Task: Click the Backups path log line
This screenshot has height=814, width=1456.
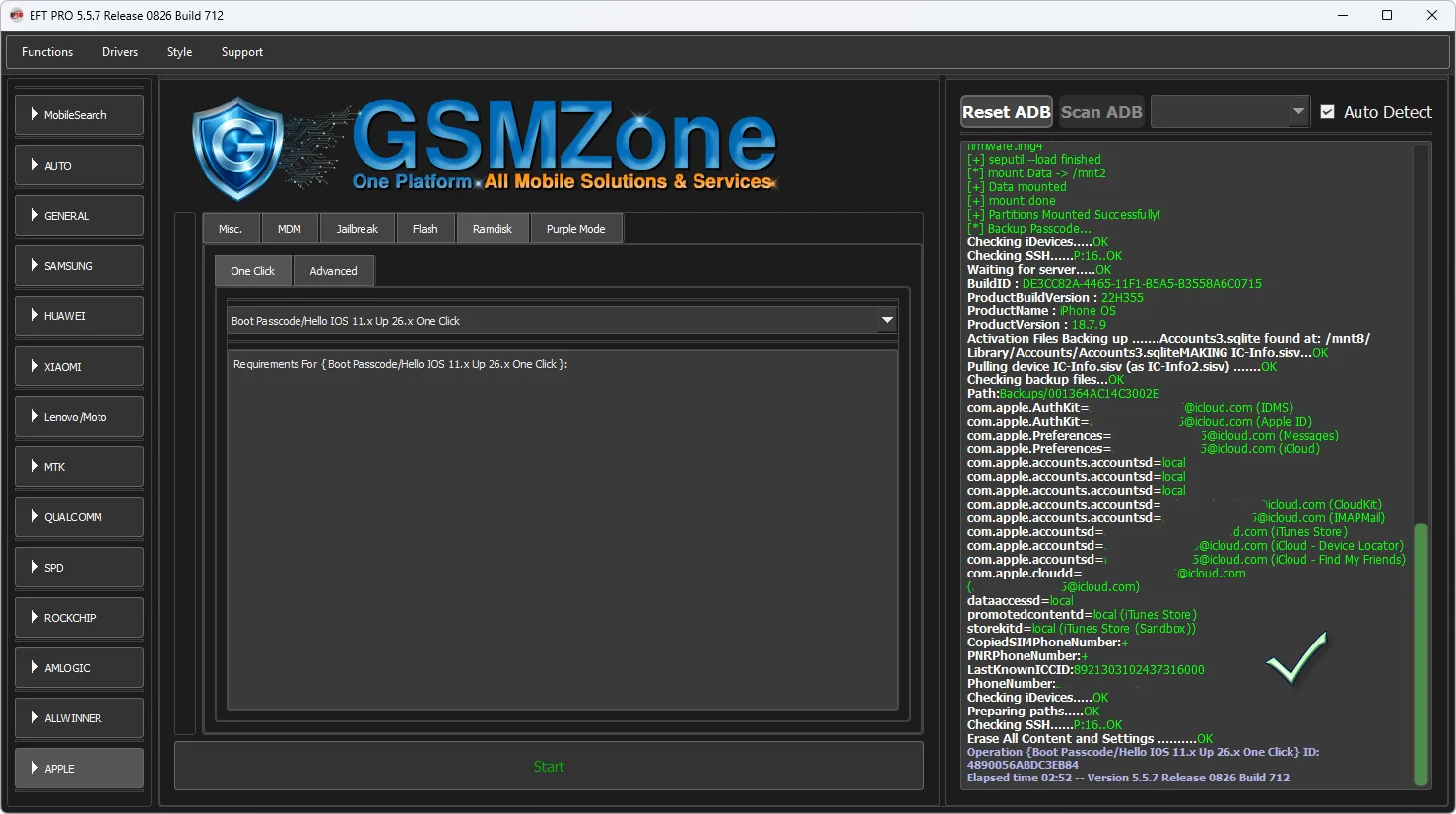Action: [x=1063, y=394]
